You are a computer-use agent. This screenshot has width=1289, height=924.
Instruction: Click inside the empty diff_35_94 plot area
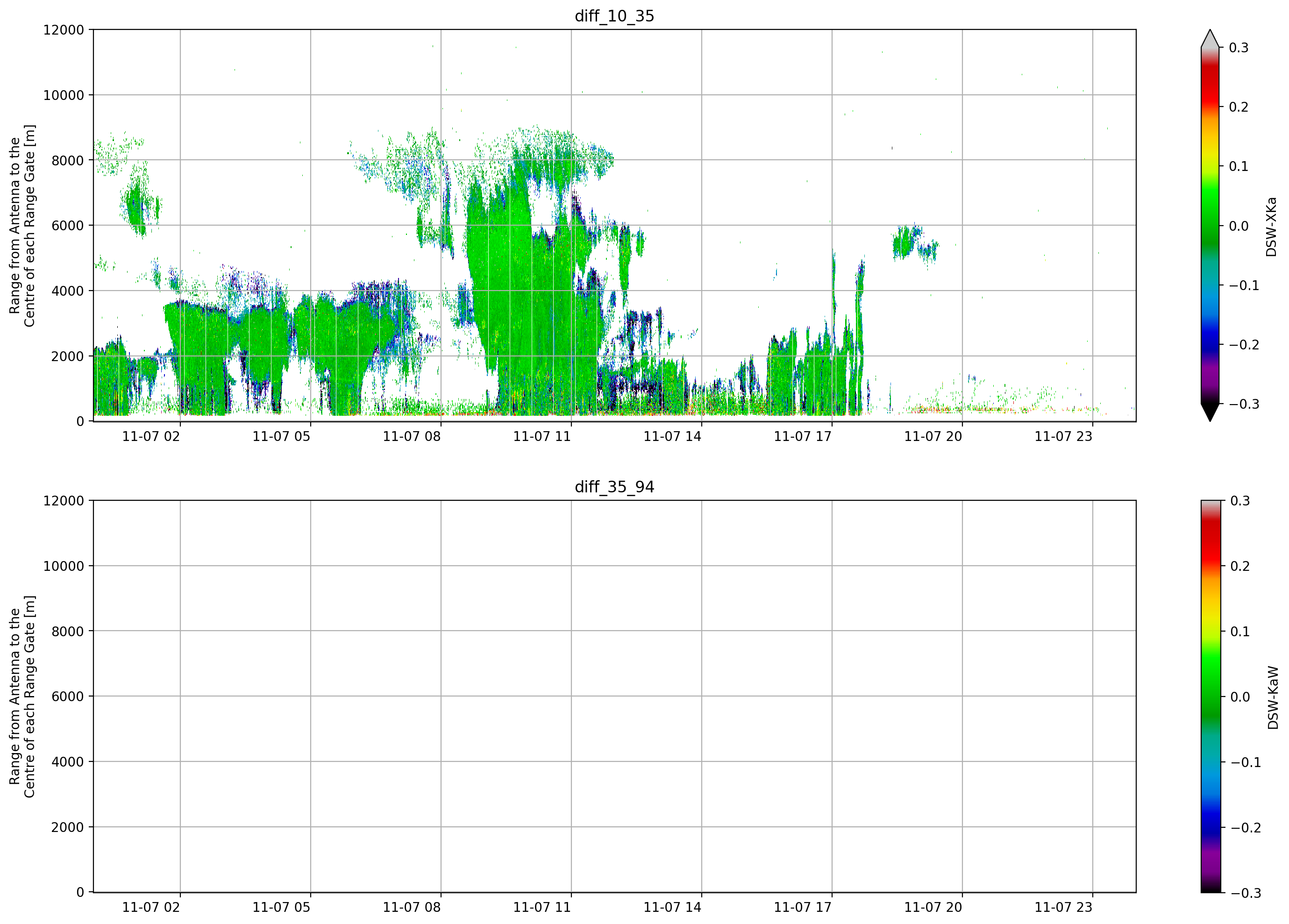coord(614,696)
